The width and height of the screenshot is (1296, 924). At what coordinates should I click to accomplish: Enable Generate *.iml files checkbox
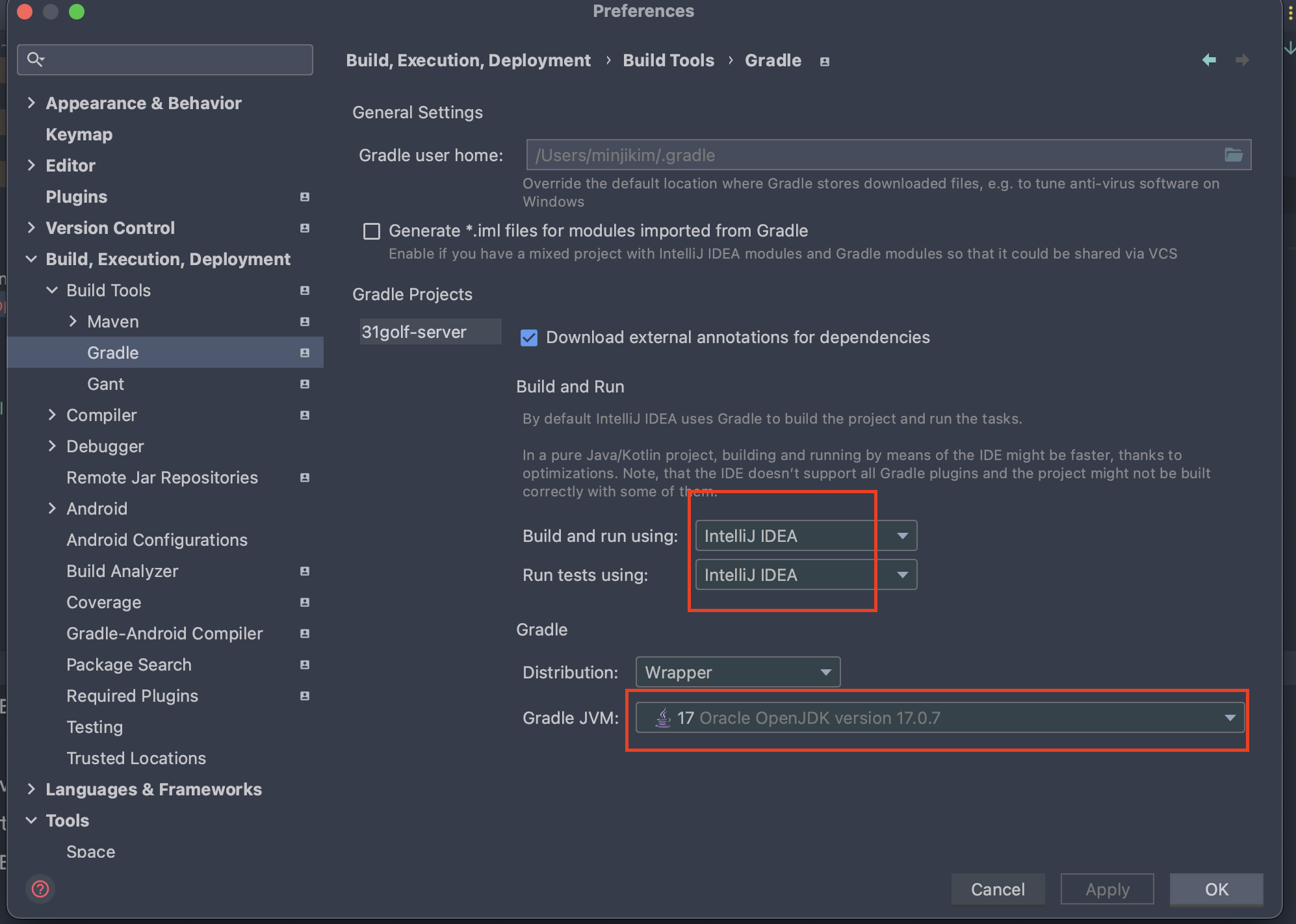(x=372, y=231)
